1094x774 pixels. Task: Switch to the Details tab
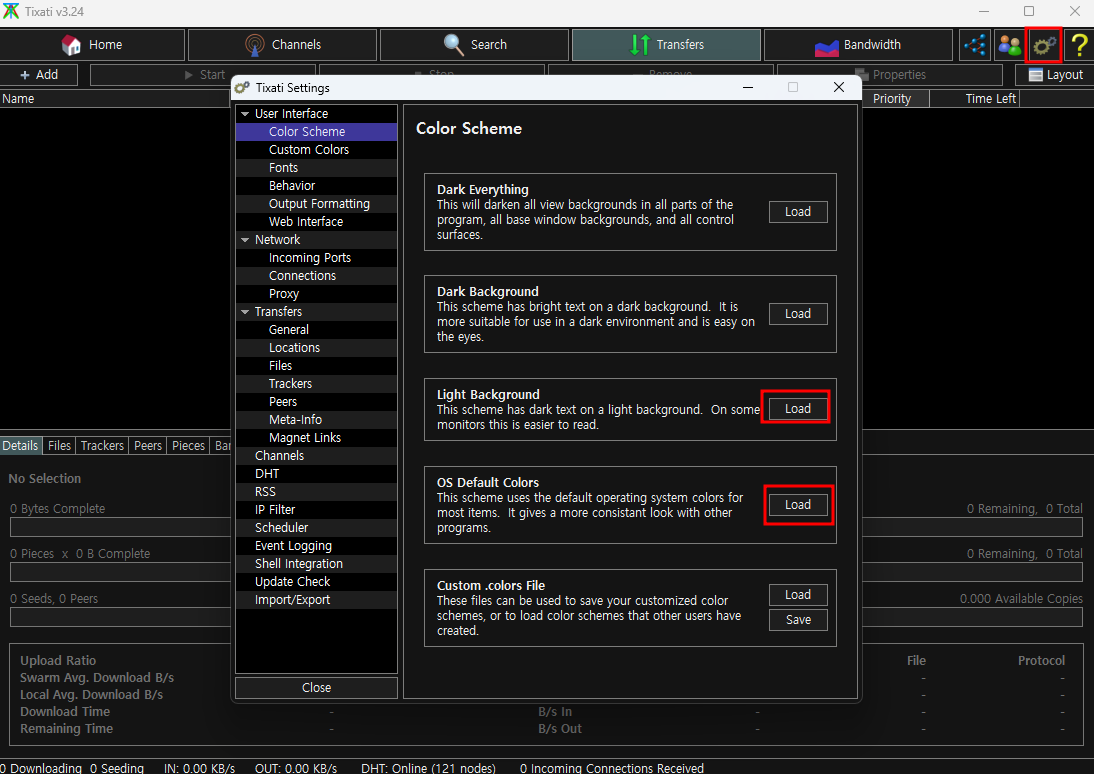point(20,445)
